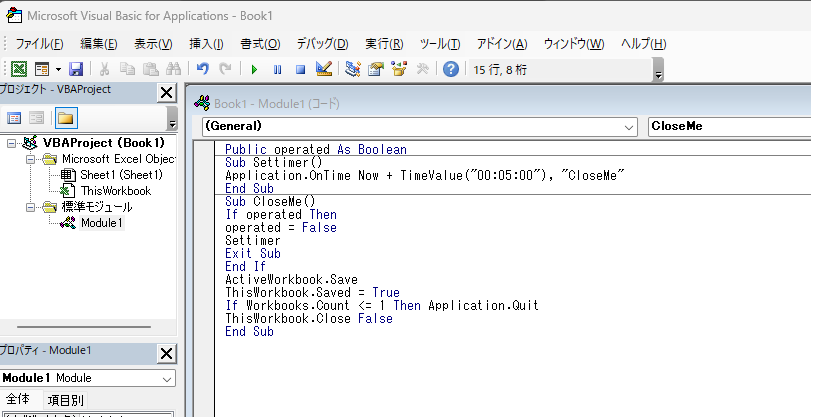Image resolution: width=827 pixels, height=417 pixels.
Task: Open the Module1 properties object dropdown
Action: point(167,379)
